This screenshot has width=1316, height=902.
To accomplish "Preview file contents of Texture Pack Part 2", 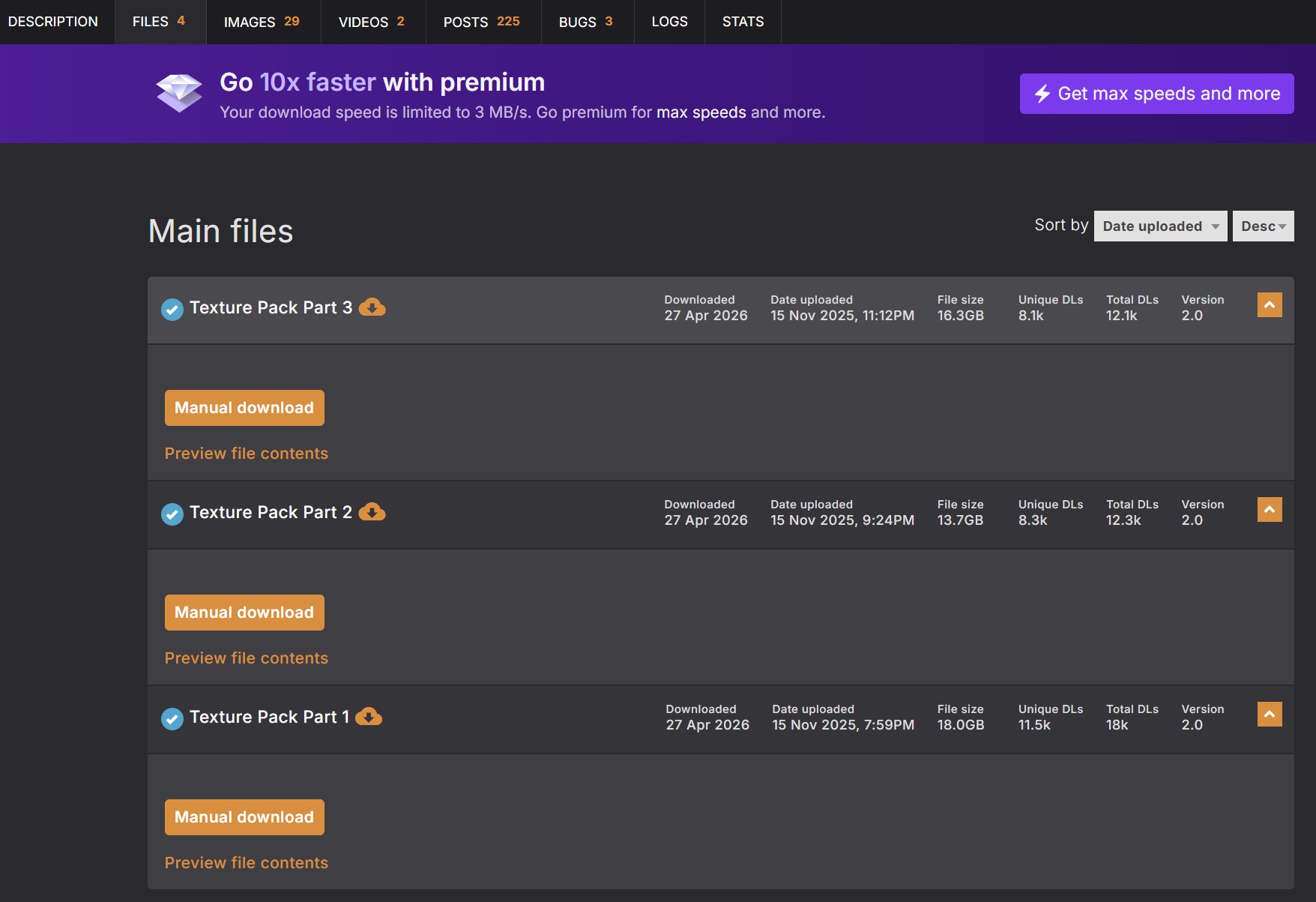I will pos(247,658).
